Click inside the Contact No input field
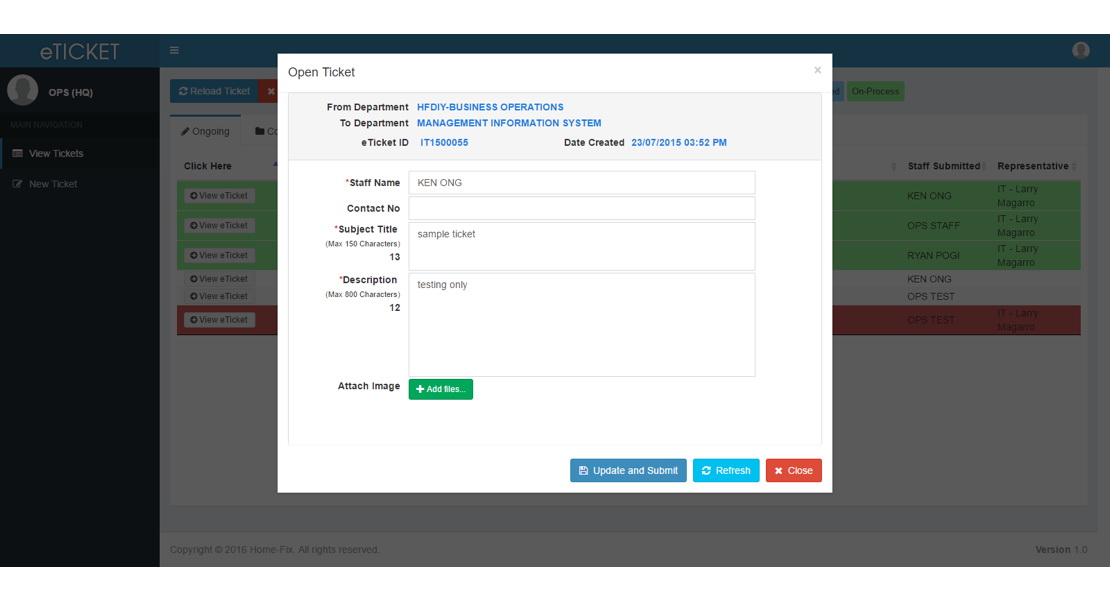This screenshot has width=1110, height=600. click(580, 207)
